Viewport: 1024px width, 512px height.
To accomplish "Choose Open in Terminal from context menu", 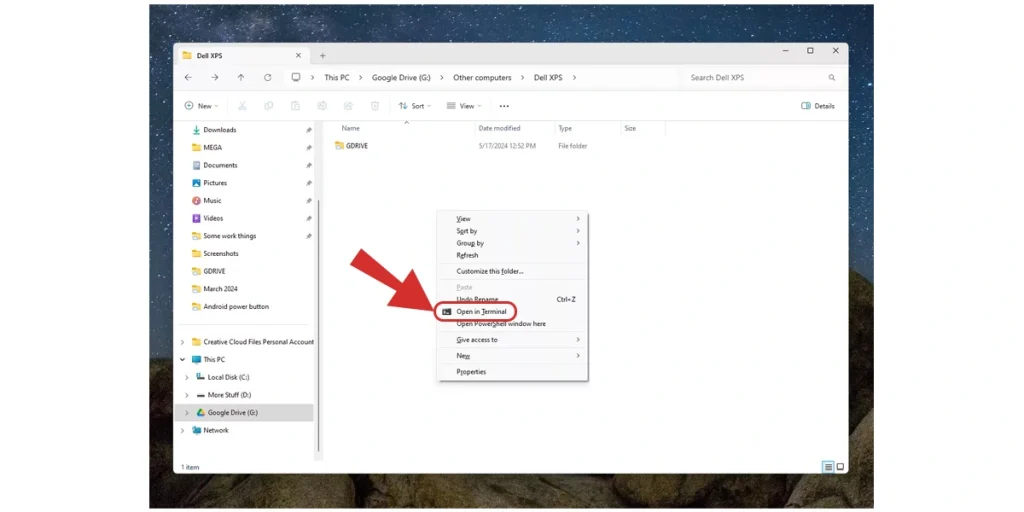I will [x=481, y=312].
